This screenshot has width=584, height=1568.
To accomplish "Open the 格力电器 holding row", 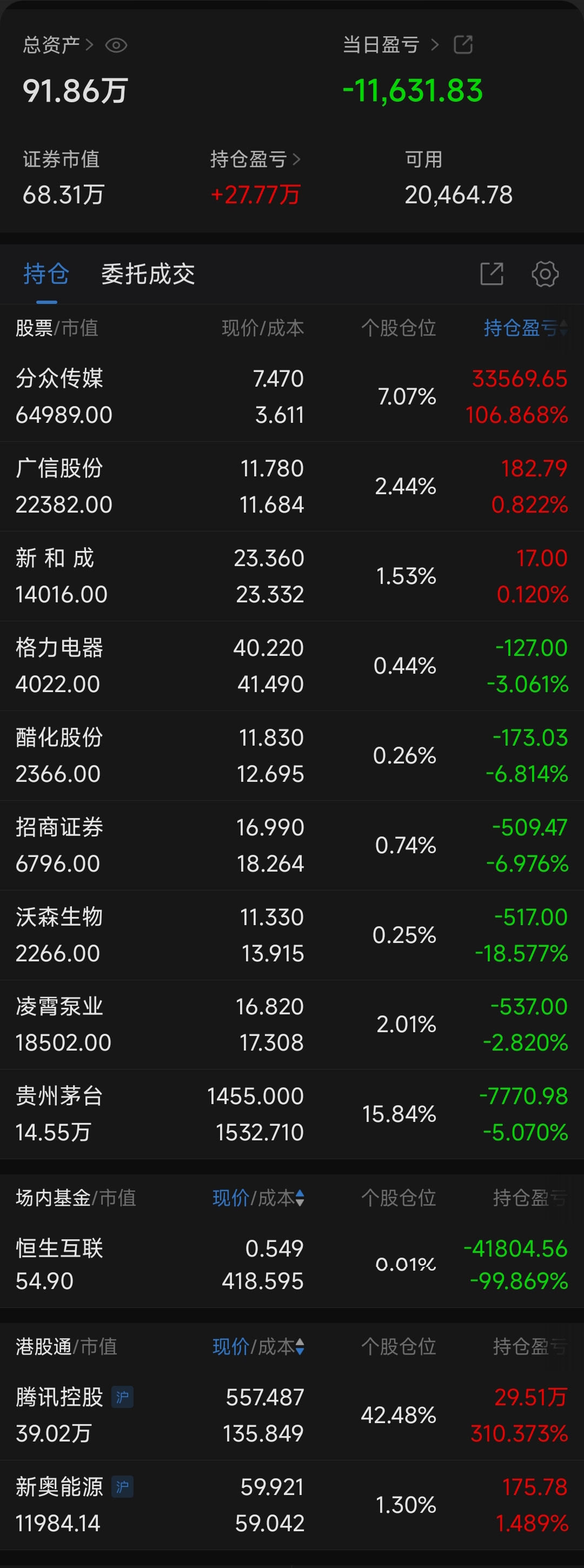I will point(291,665).
